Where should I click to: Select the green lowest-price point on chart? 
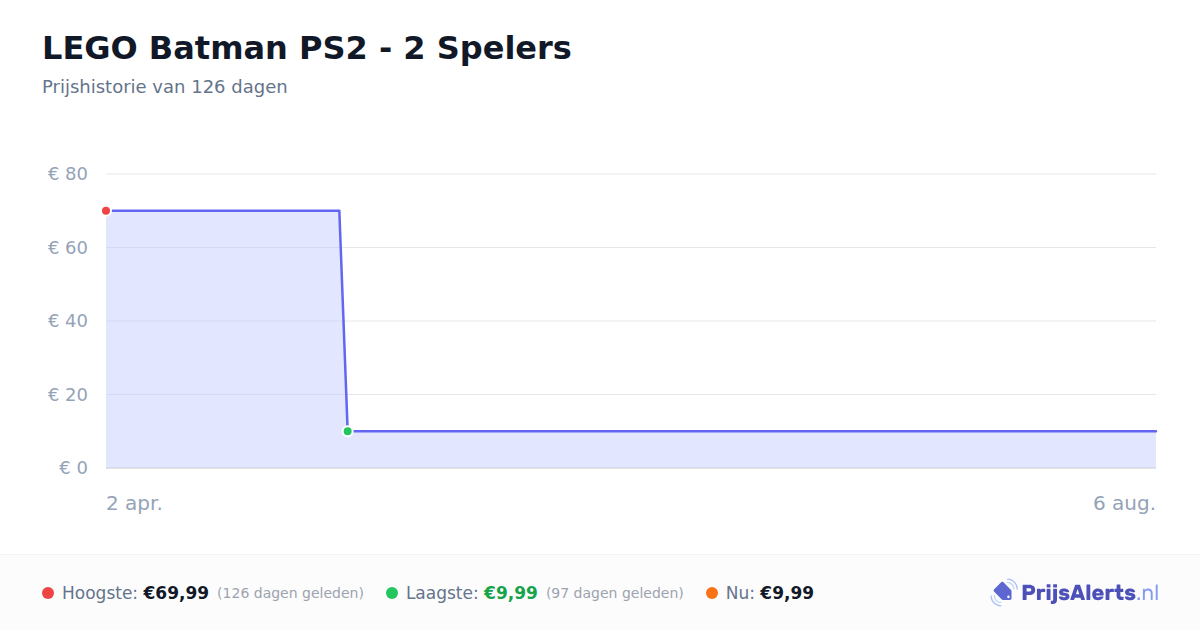point(347,431)
